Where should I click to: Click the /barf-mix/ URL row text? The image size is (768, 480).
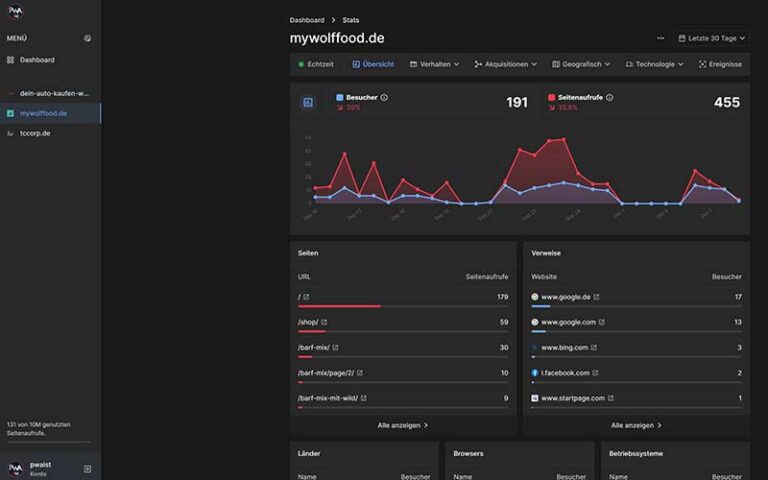click(313, 348)
